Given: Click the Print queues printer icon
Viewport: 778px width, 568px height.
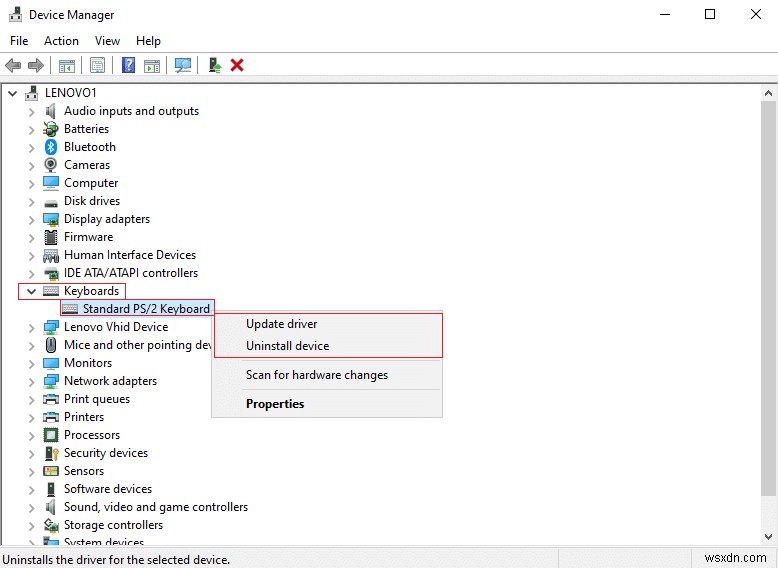Looking at the screenshot, I should 51,399.
